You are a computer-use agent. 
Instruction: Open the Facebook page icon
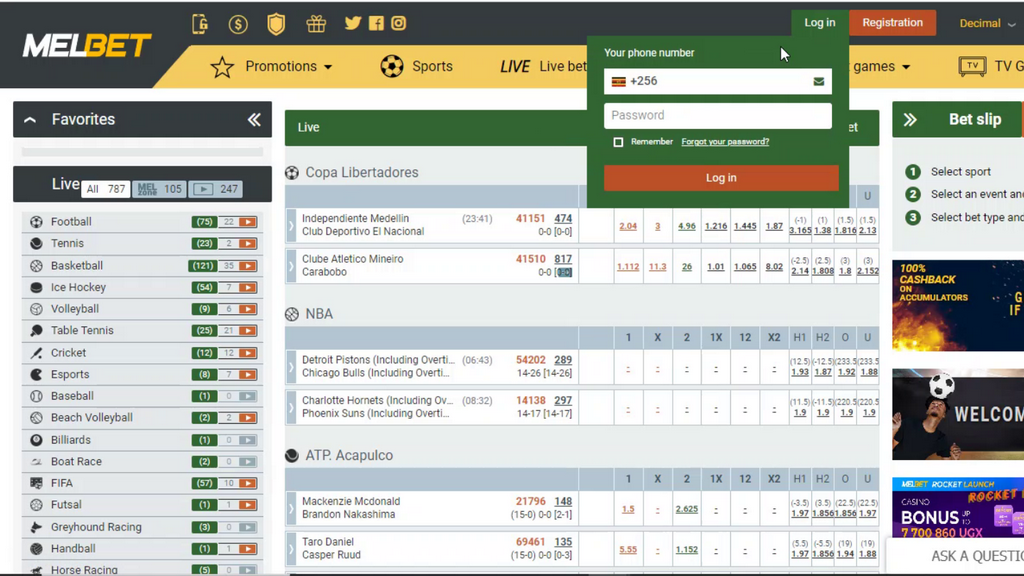(376, 23)
